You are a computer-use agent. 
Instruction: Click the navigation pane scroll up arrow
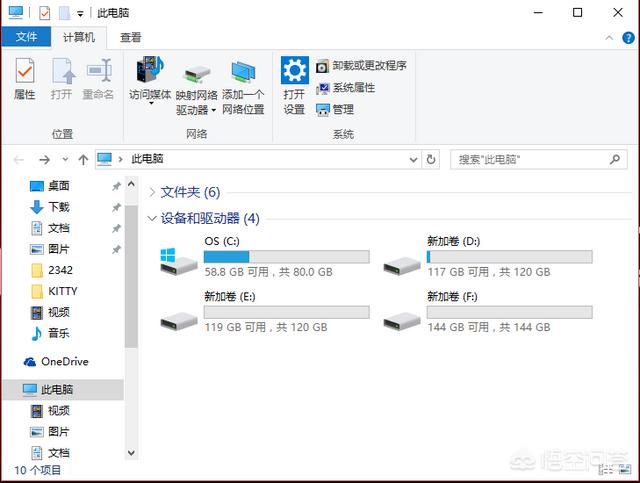coord(131,184)
